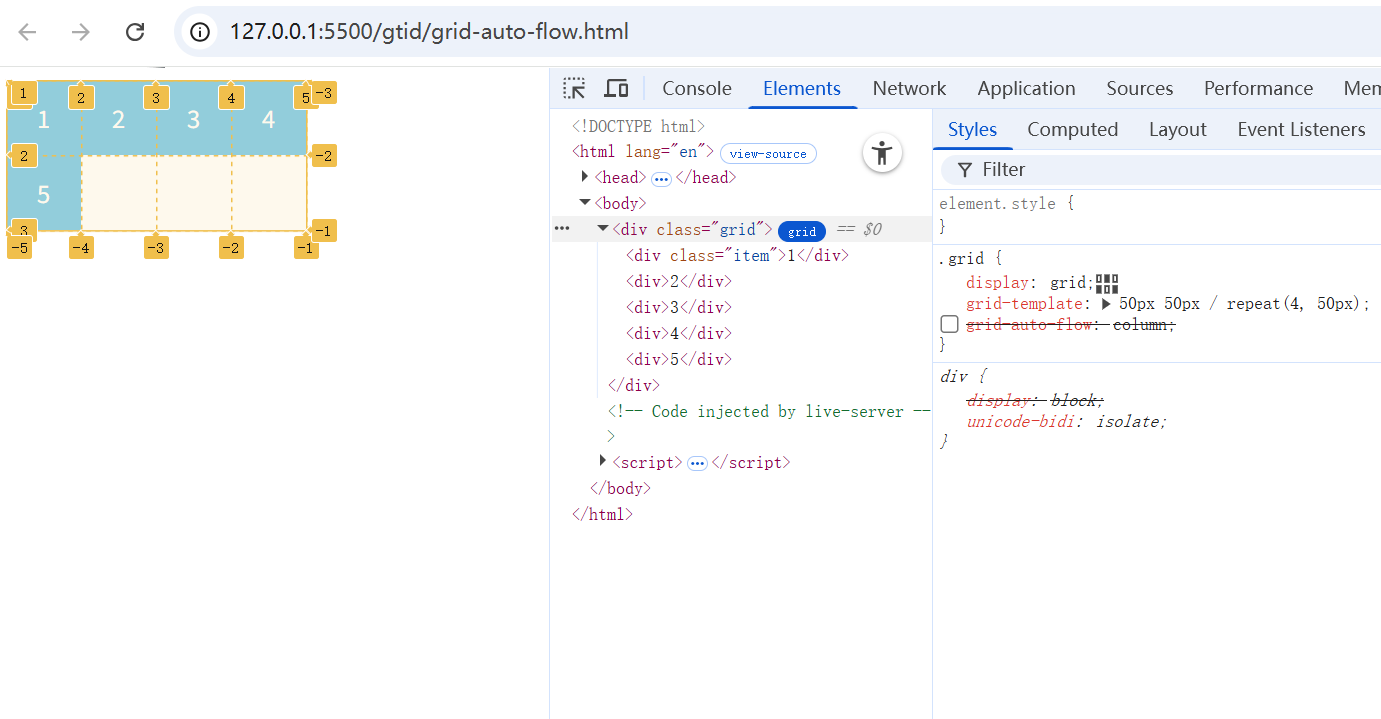Open site information icon in address bar
1381x719 pixels.
(201, 32)
